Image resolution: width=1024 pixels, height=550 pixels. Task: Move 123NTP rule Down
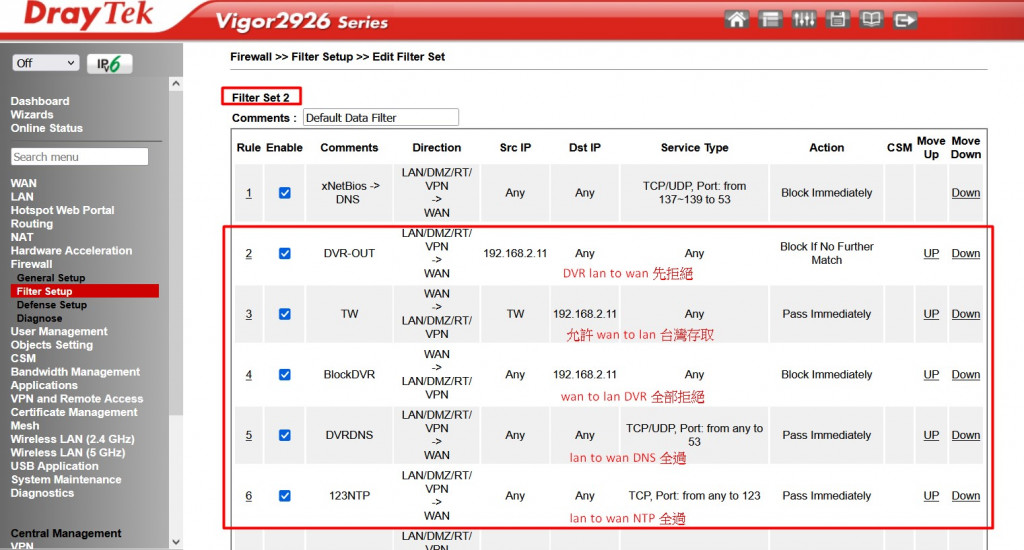click(x=965, y=496)
